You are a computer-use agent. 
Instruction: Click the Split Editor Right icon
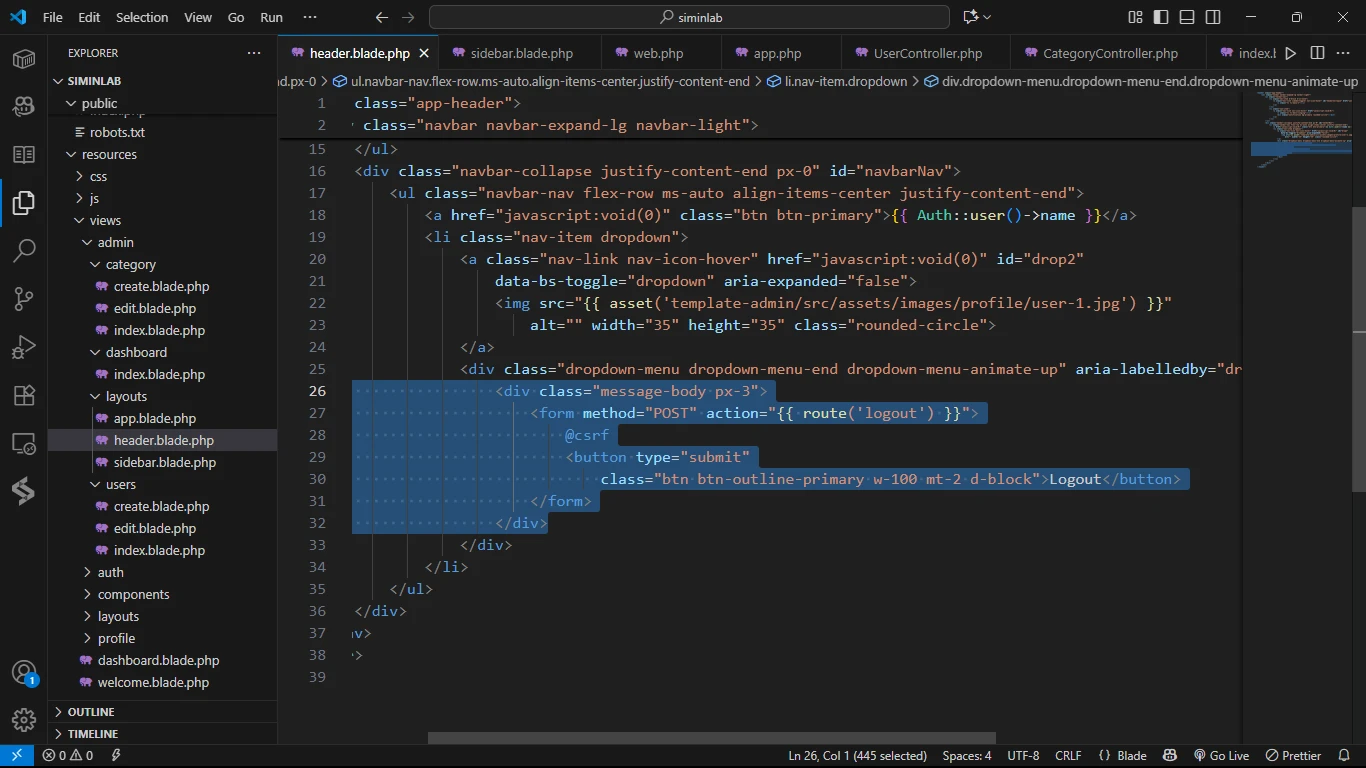(1317, 53)
